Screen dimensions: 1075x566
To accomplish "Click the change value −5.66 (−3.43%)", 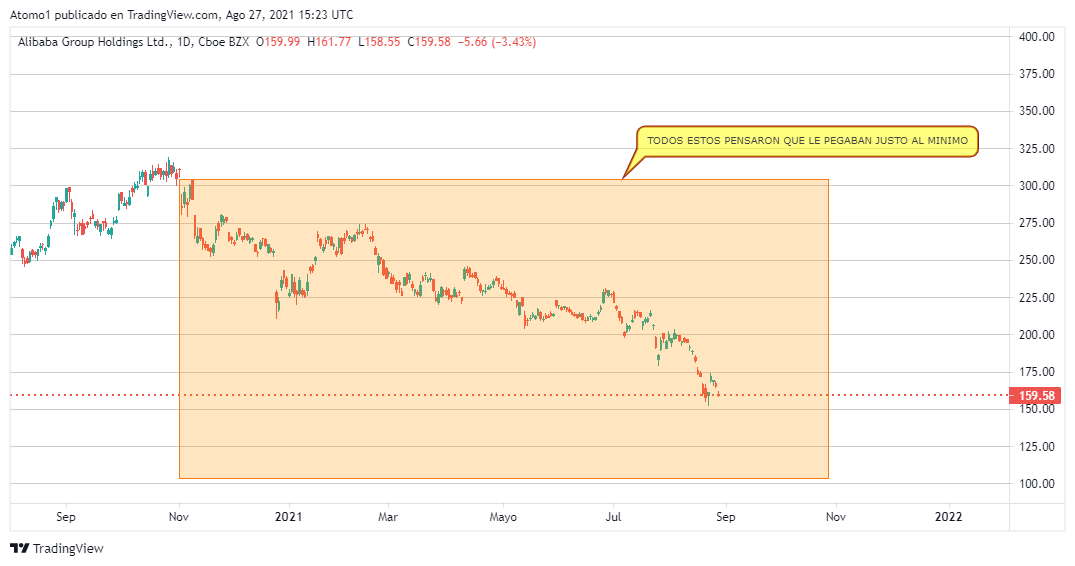I will click(496, 42).
